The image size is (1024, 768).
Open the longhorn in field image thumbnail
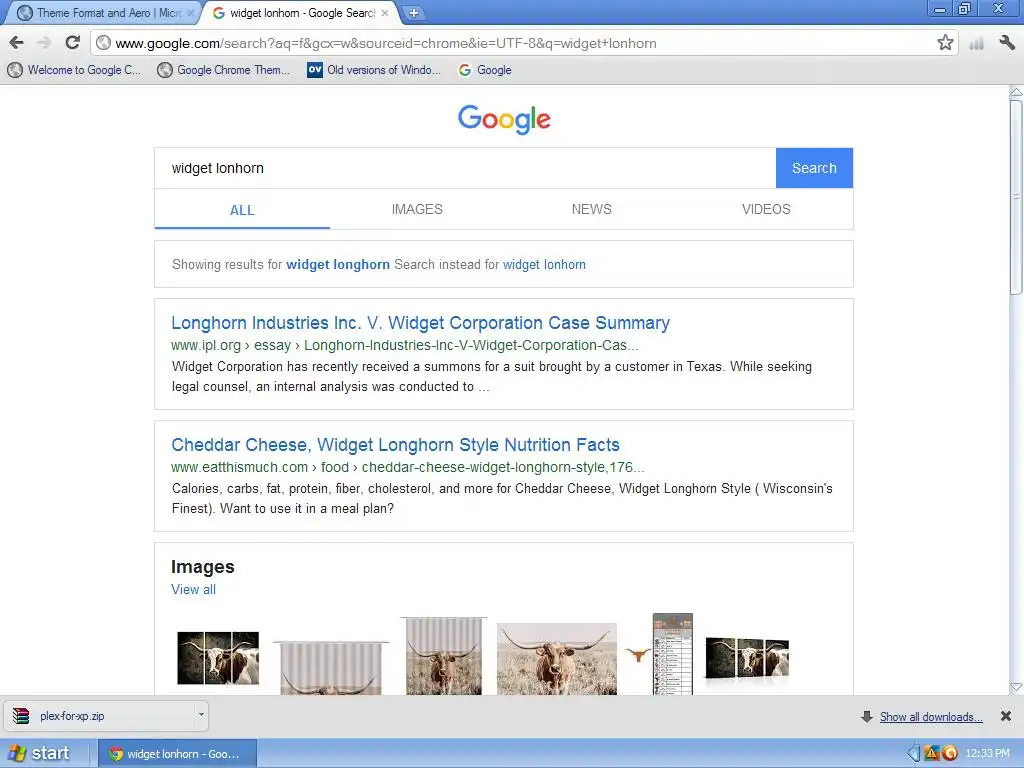556,658
